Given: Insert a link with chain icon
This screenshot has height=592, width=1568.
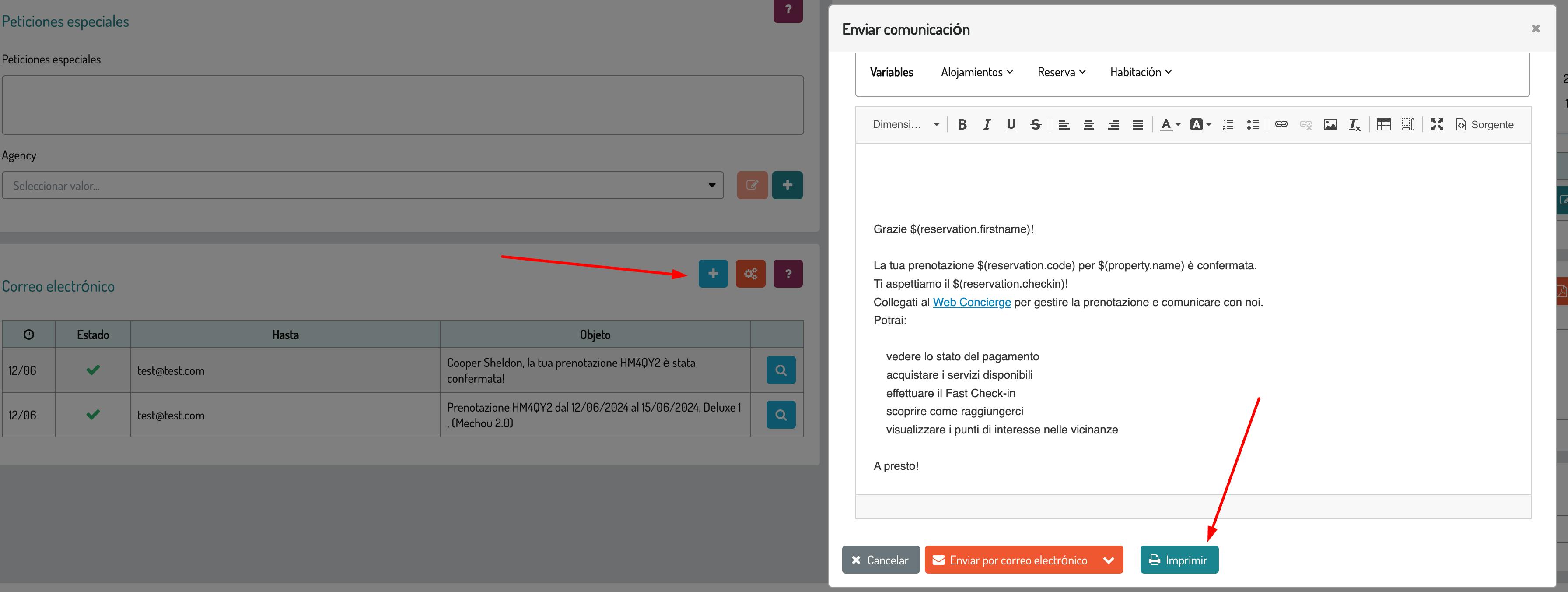Looking at the screenshot, I should point(1281,125).
